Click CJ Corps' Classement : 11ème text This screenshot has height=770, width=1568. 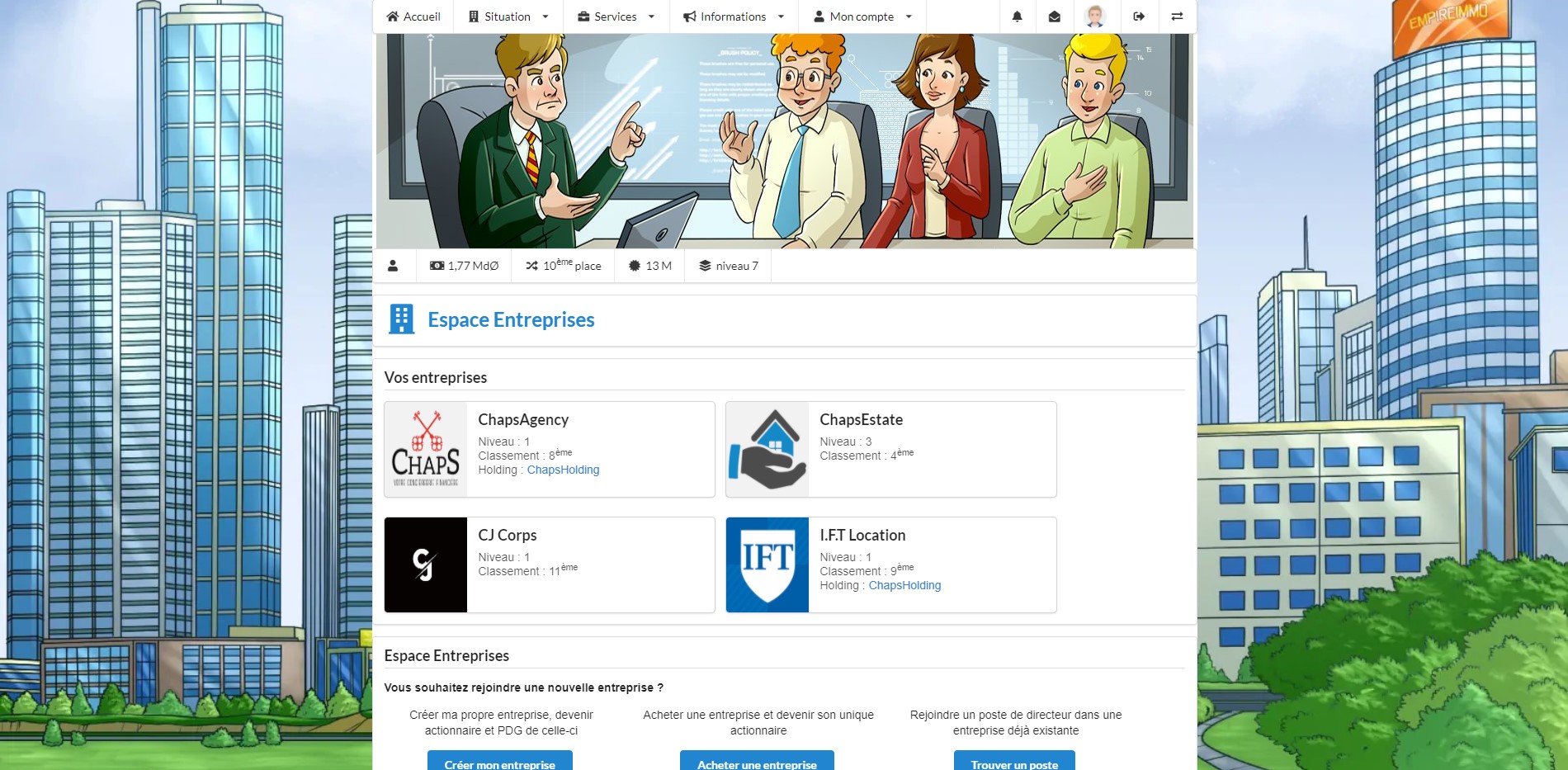pyautogui.click(x=528, y=570)
